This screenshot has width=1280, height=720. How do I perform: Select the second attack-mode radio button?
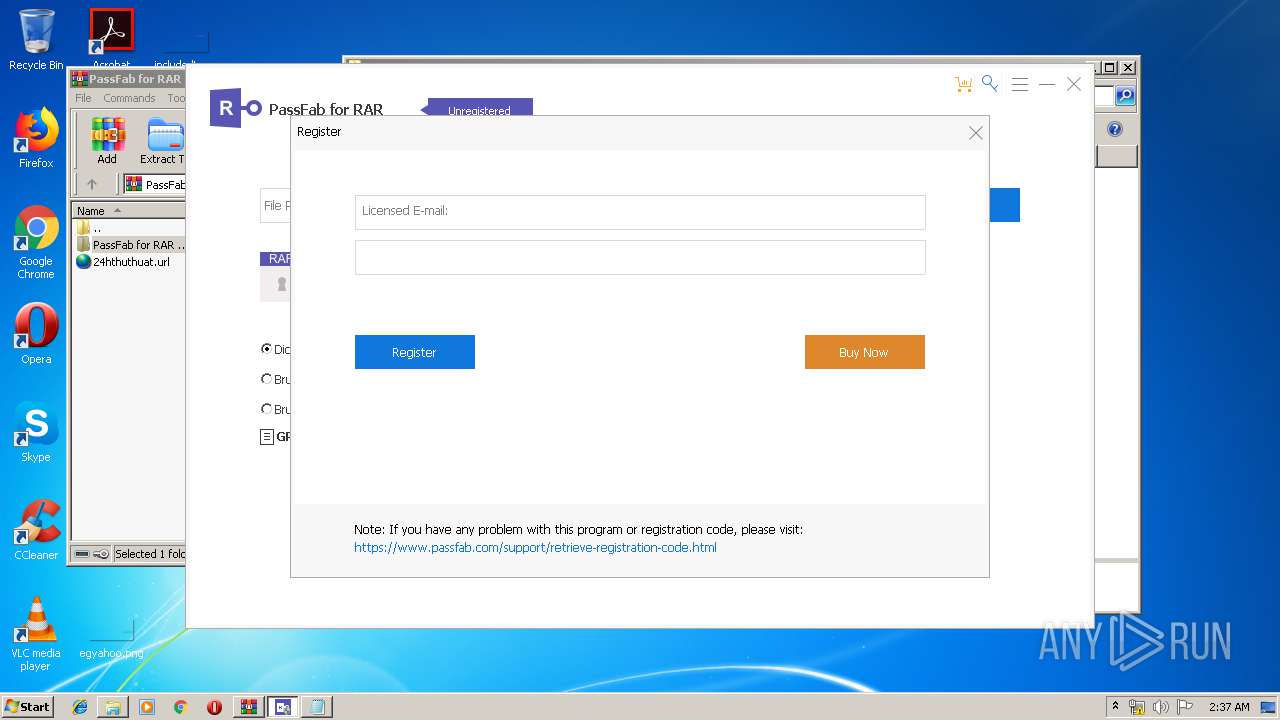[x=266, y=379]
